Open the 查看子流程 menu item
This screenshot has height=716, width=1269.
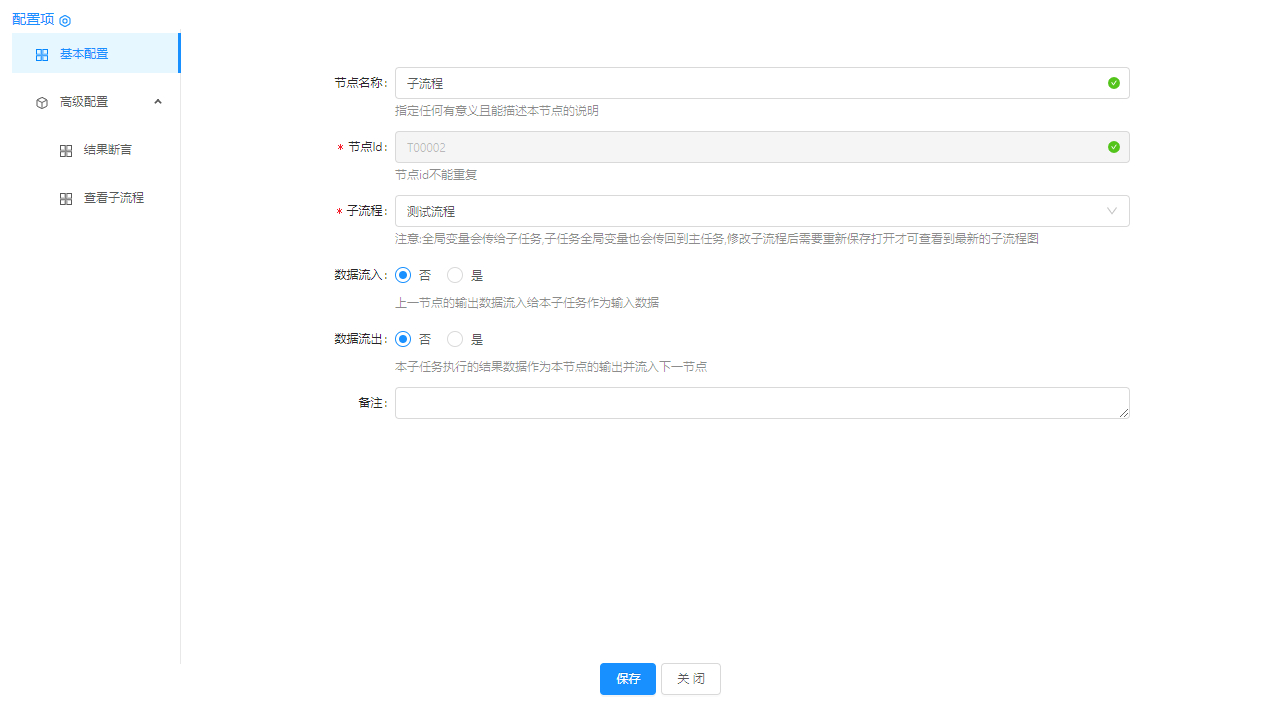tap(113, 198)
